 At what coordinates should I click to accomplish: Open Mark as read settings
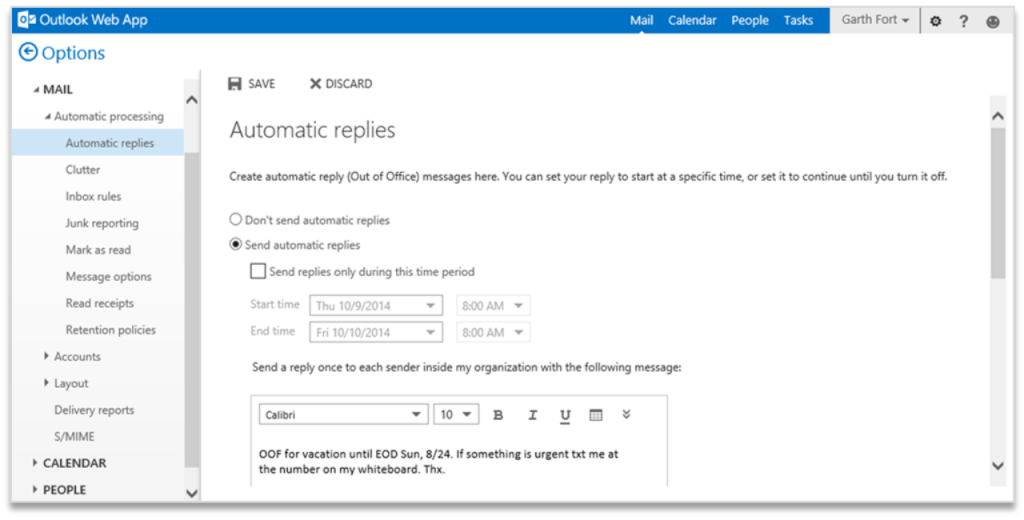[98, 250]
